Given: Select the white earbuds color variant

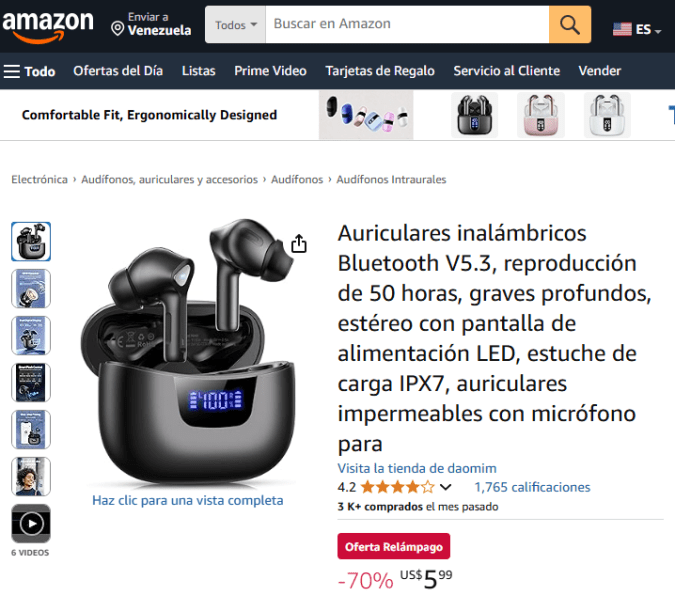Looking at the screenshot, I should (x=607, y=115).
